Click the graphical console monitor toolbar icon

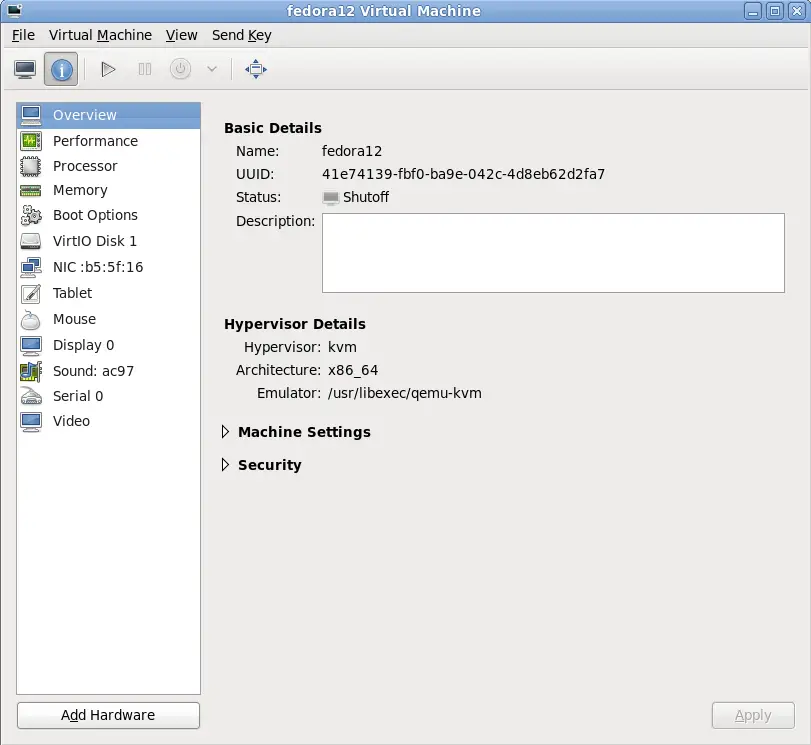25,69
